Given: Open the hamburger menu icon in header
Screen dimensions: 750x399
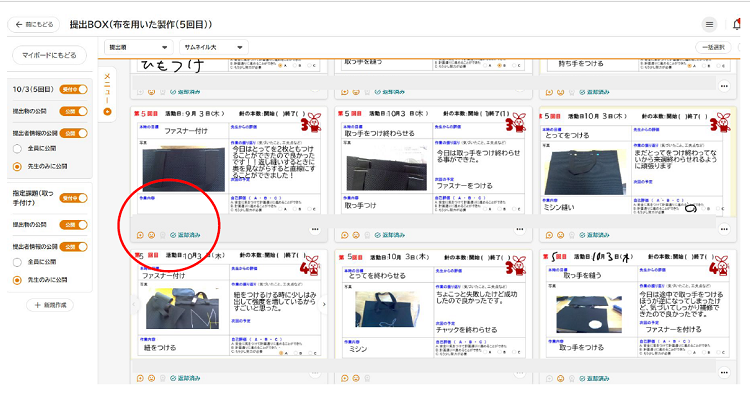Looking at the screenshot, I should [709, 24].
